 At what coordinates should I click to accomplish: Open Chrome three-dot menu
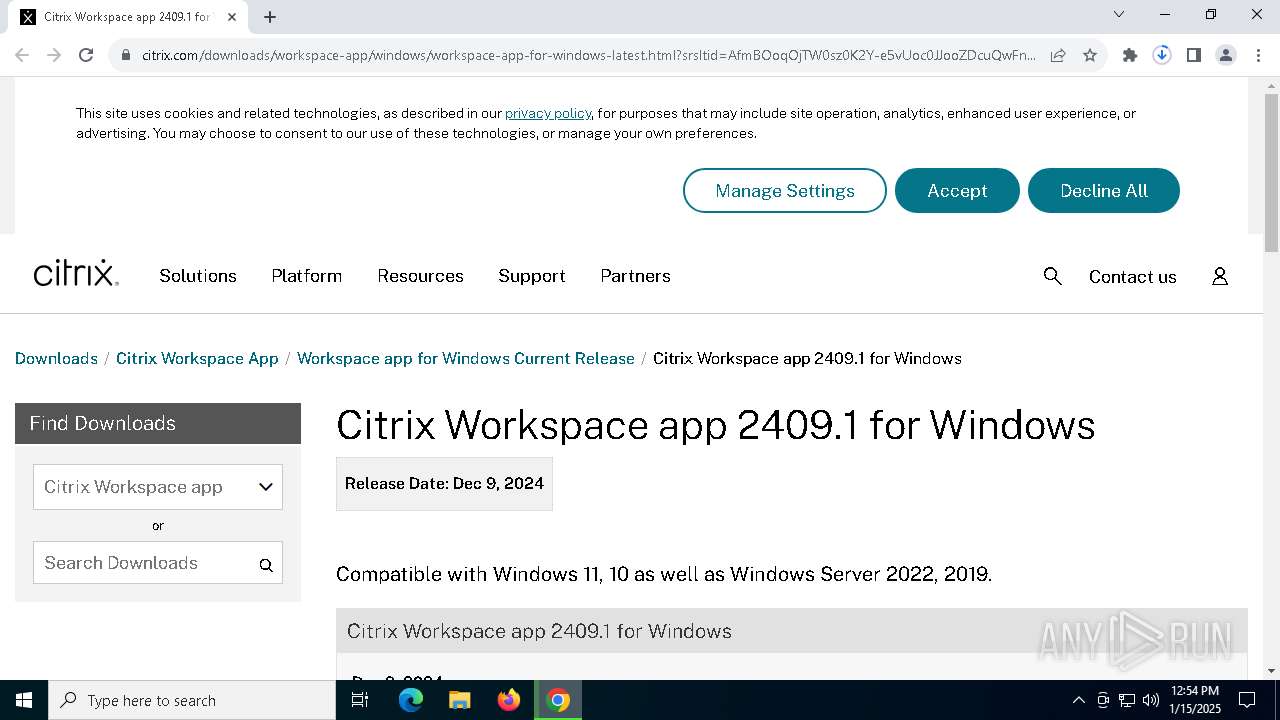(1258, 55)
